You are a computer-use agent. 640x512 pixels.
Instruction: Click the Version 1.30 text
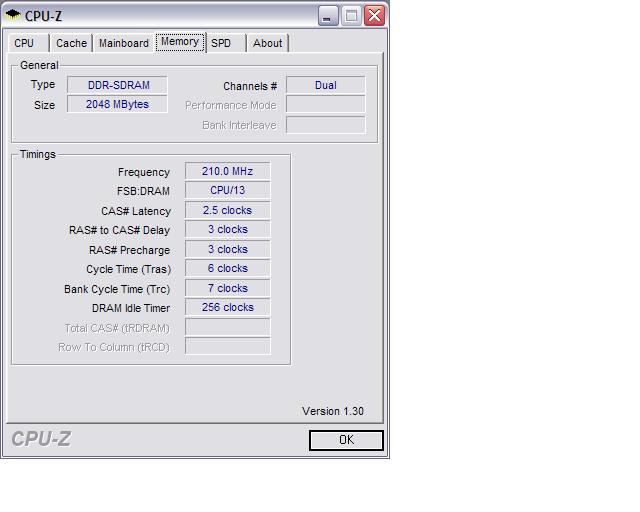(x=333, y=411)
